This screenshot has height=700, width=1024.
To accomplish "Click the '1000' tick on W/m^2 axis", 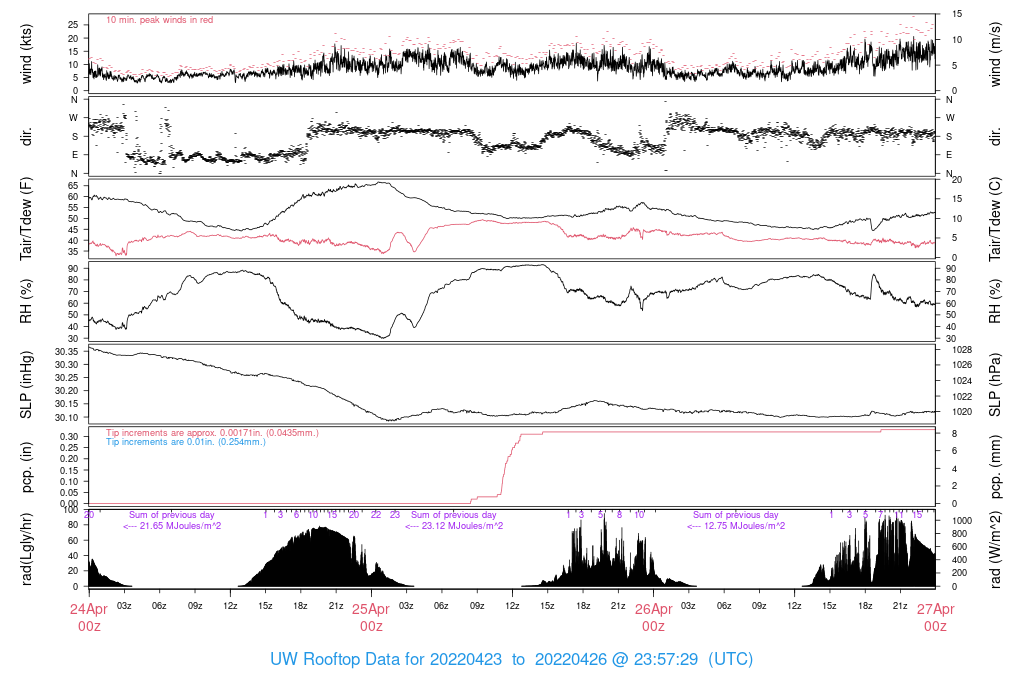I will point(963,520).
